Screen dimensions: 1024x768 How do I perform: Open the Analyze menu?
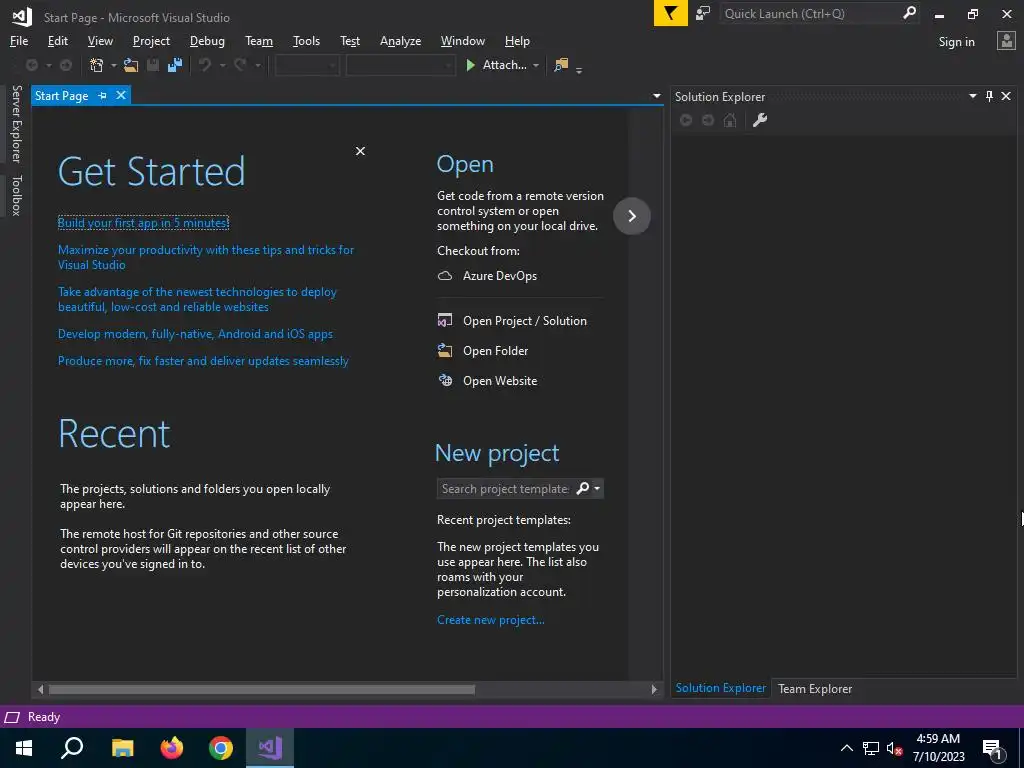click(x=400, y=40)
